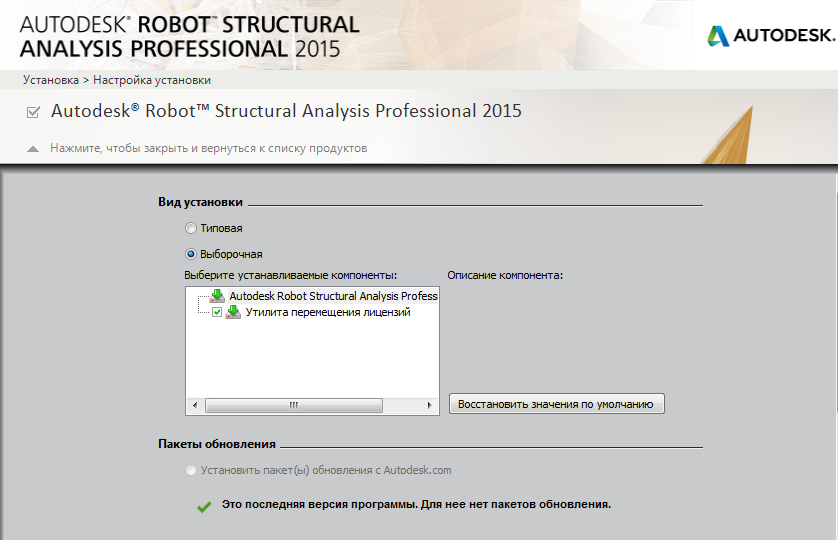Toggle the product checkbox beside the Robot 2015 title
This screenshot has width=838, height=540.
tap(33, 112)
